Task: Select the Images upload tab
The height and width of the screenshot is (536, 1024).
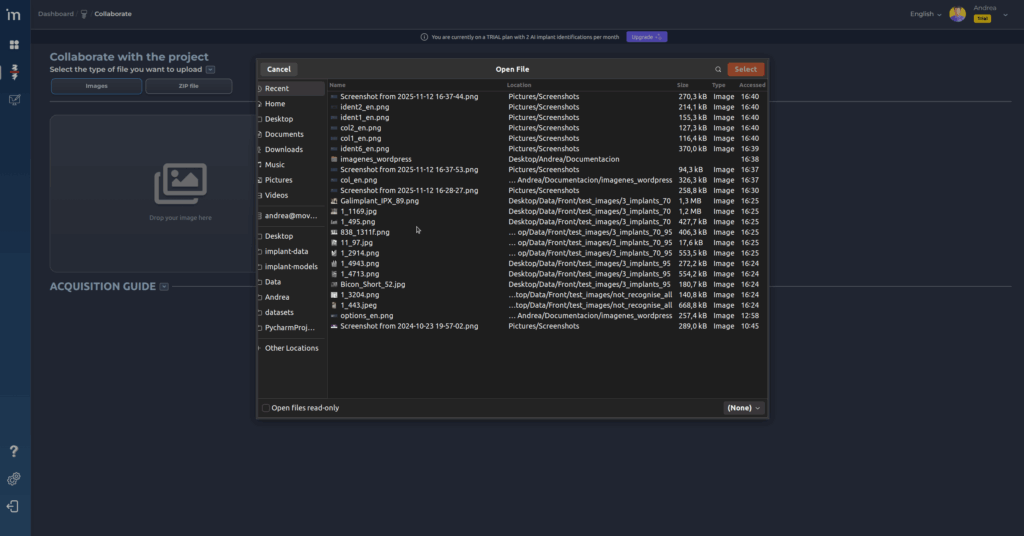Action: pyautogui.click(x=96, y=86)
